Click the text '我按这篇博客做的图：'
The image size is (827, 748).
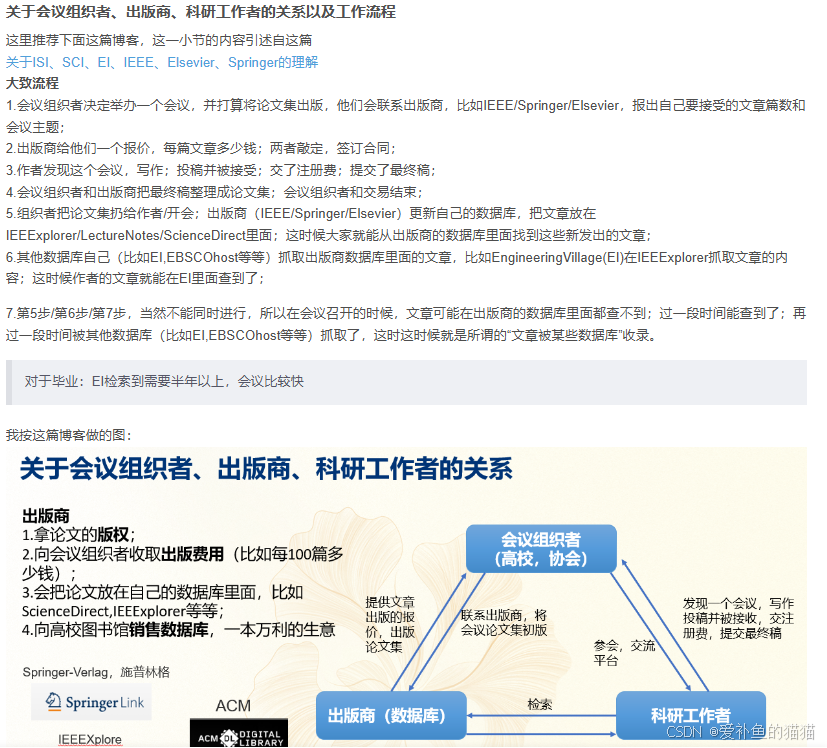click(69, 435)
